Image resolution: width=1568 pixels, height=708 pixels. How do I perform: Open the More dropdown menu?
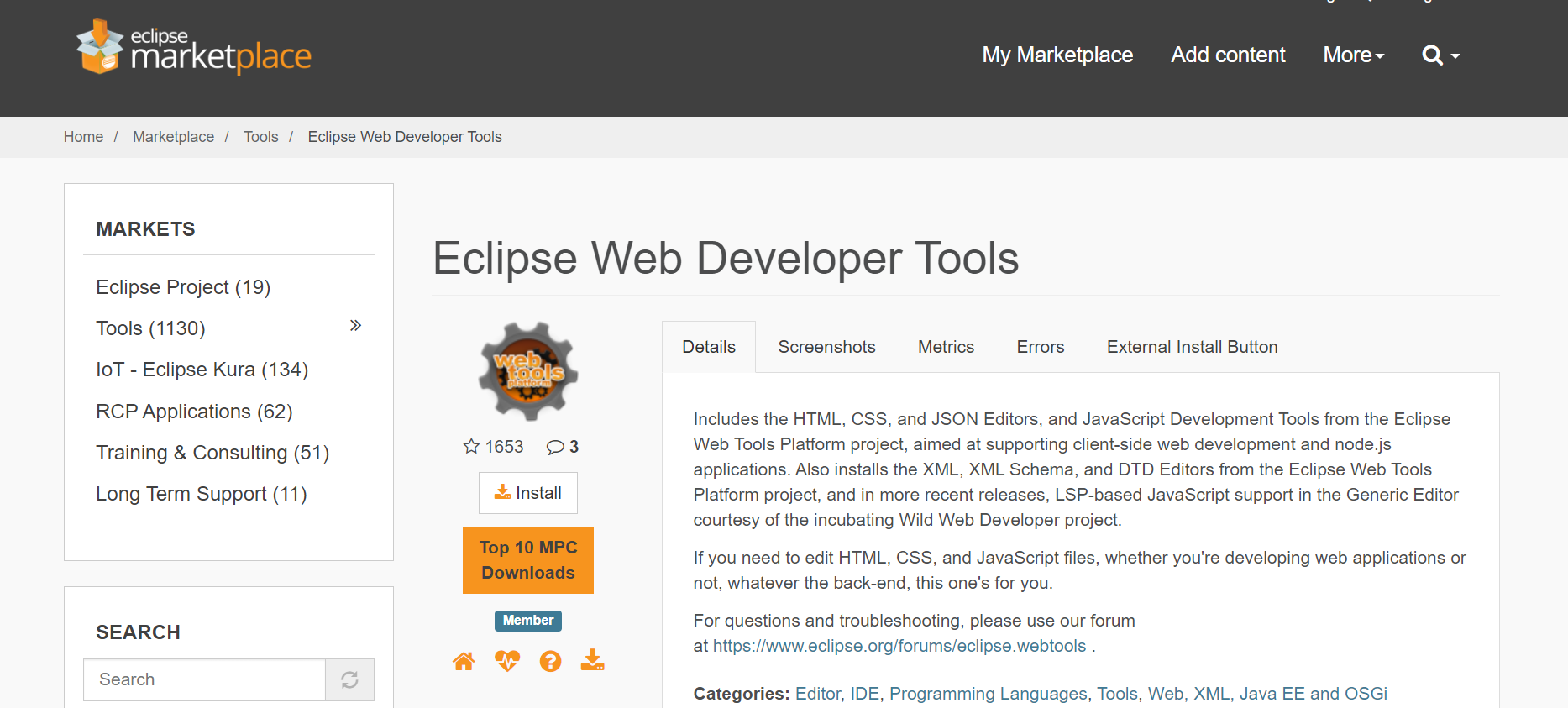[x=1354, y=55]
